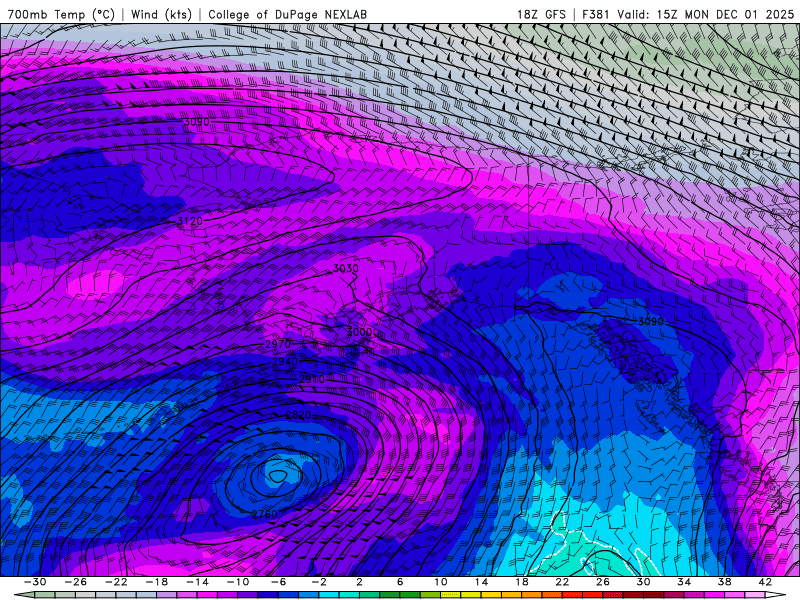
Task: Pick the yellow swatch on the temperature color bar
Action: tap(468, 595)
